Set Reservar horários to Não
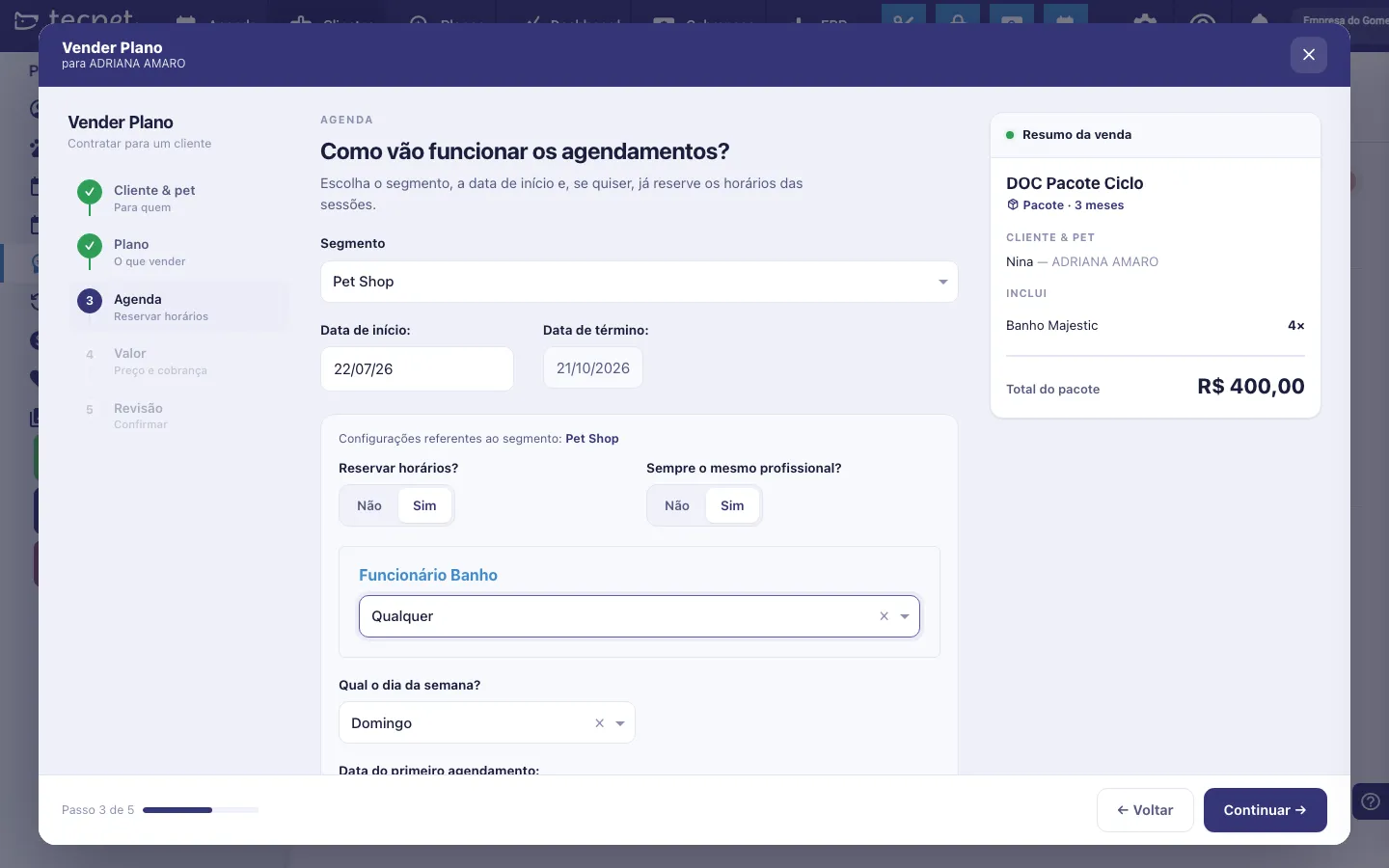Screen dimensions: 1389x868 pos(369,505)
